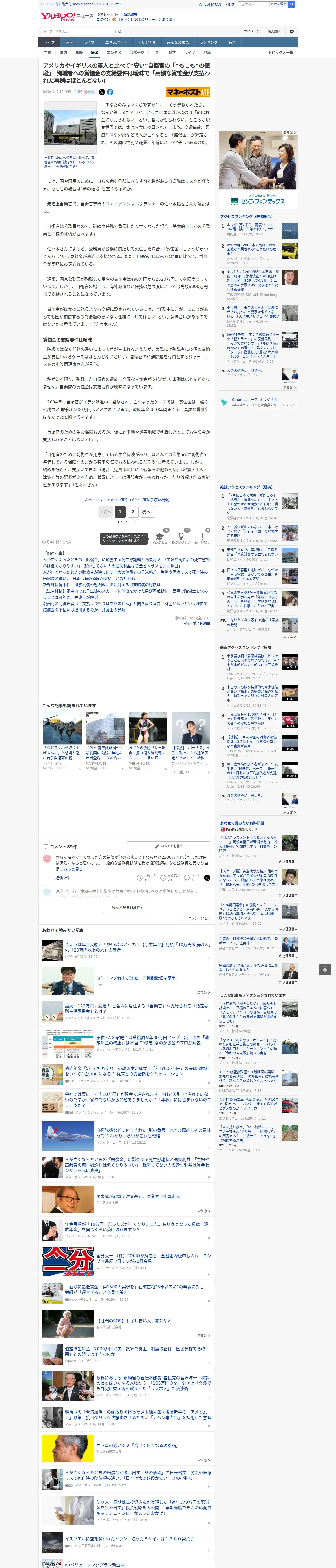Select the トップ navigation tab
This screenshot has width=336, height=1568.
pyautogui.click(x=49, y=43)
